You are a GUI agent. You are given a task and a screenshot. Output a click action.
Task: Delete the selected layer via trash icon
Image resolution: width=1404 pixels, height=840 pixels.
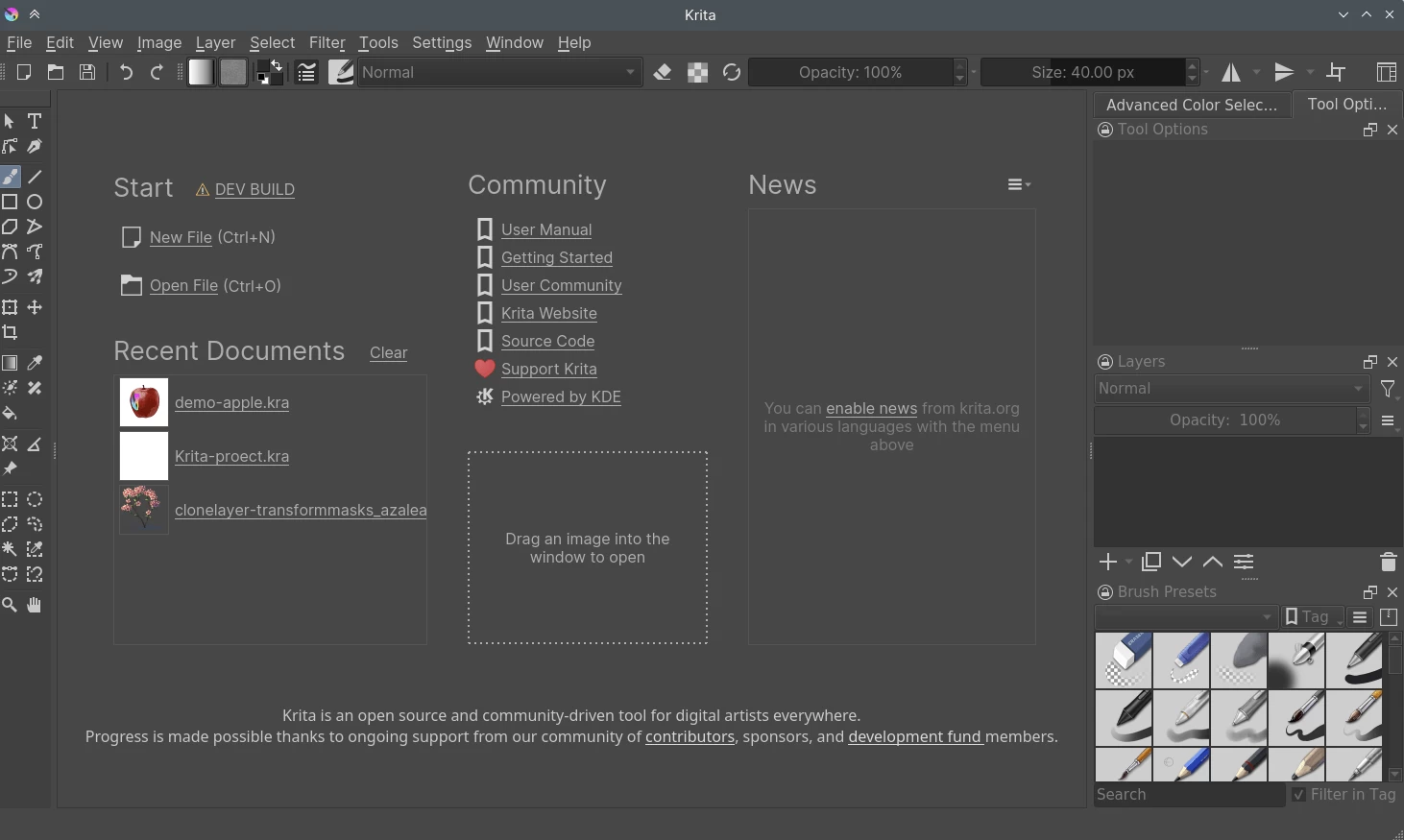point(1386,562)
